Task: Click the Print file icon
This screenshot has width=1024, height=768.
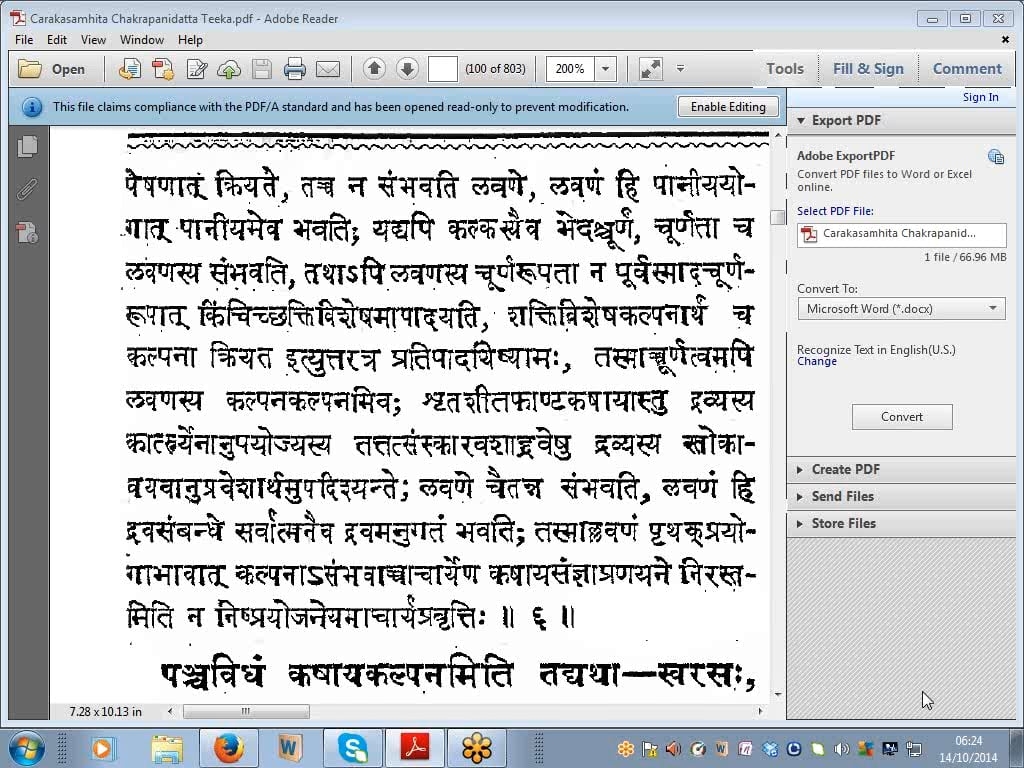Action: [294, 69]
